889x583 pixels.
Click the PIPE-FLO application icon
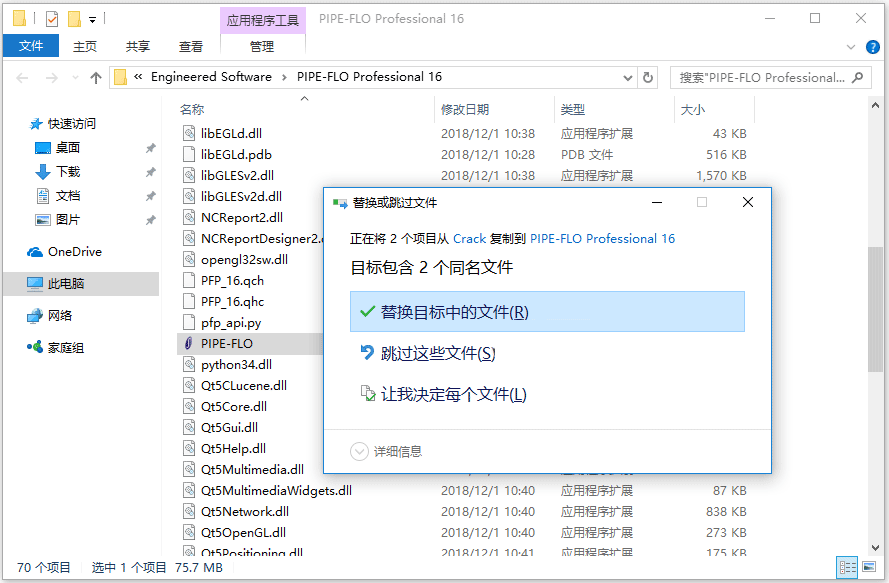pyautogui.click(x=189, y=343)
